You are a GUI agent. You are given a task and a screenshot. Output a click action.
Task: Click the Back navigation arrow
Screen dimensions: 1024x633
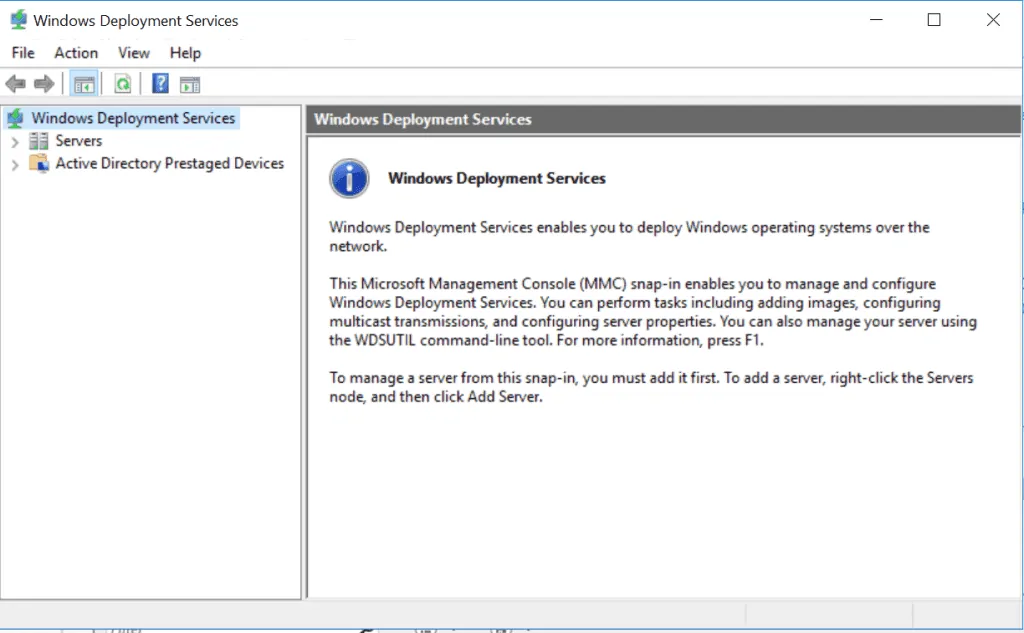coord(15,83)
